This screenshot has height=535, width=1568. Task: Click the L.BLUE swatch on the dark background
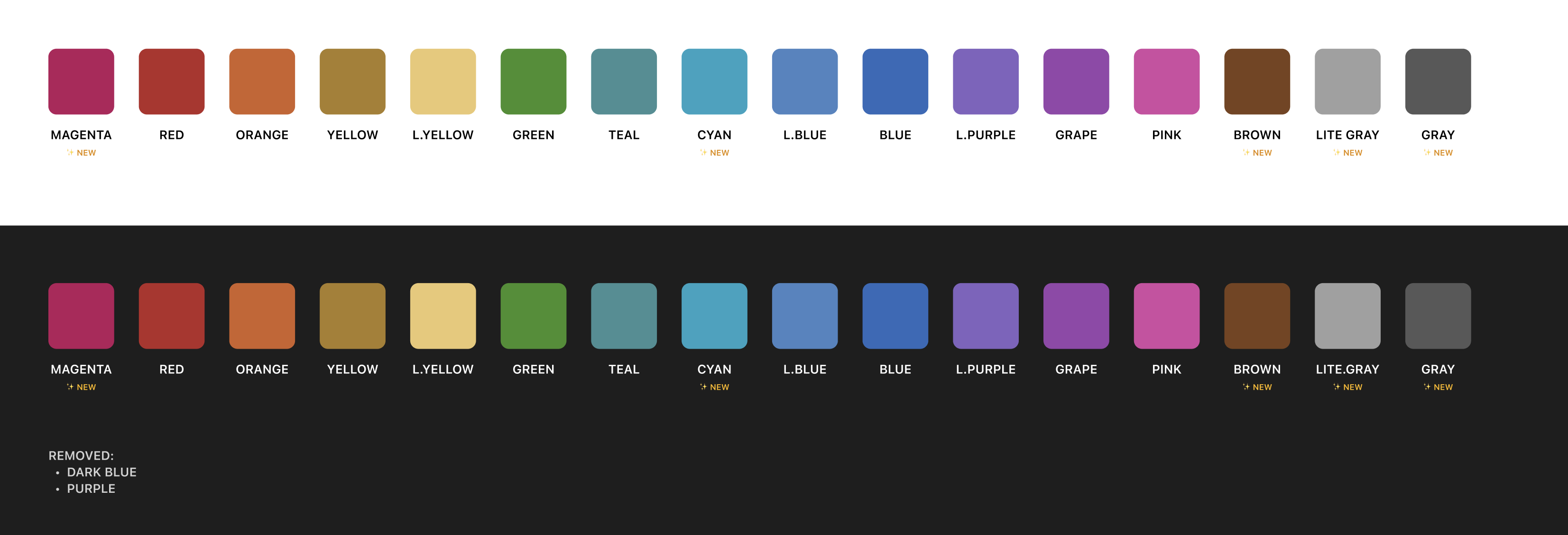(804, 315)
